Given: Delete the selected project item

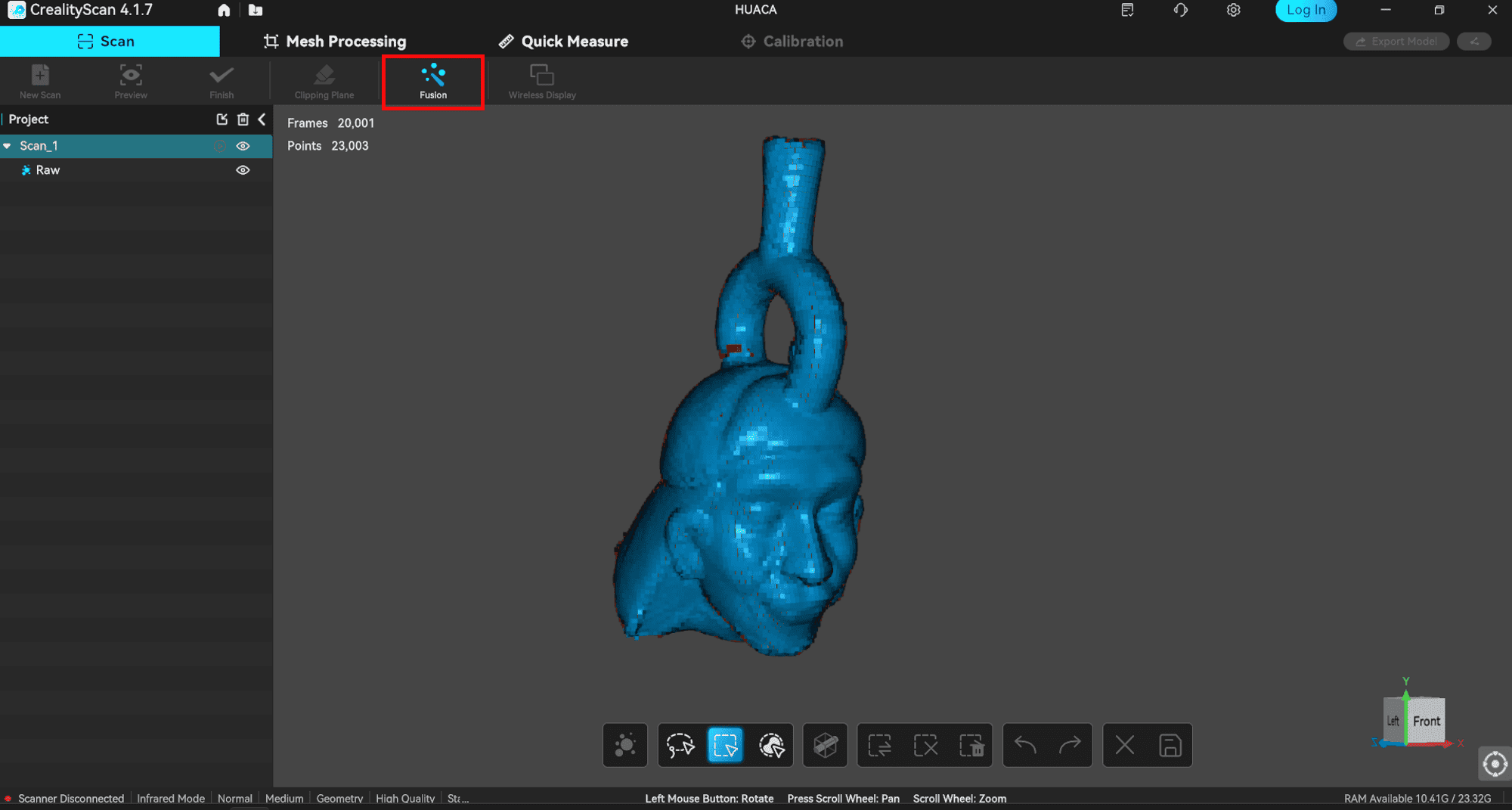Looking at the screenshot, I should click(x=243, y=119).
